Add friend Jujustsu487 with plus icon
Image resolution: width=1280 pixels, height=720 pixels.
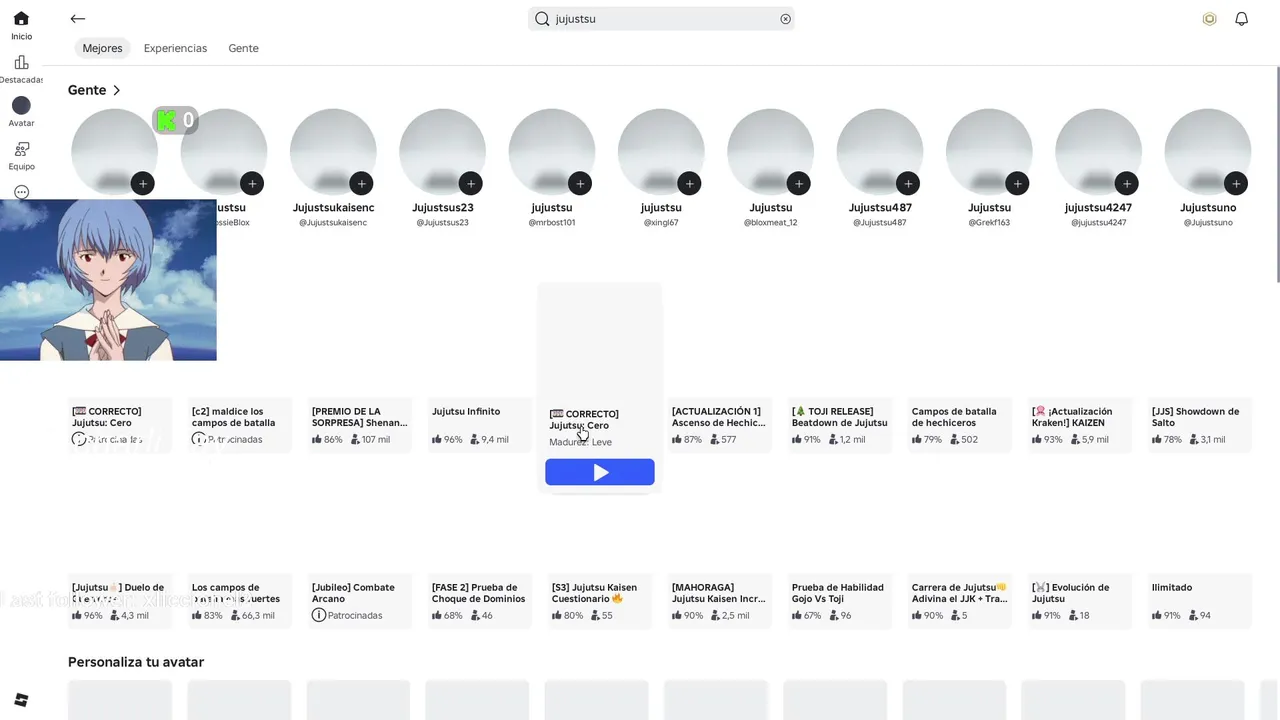tap(907, 183)
